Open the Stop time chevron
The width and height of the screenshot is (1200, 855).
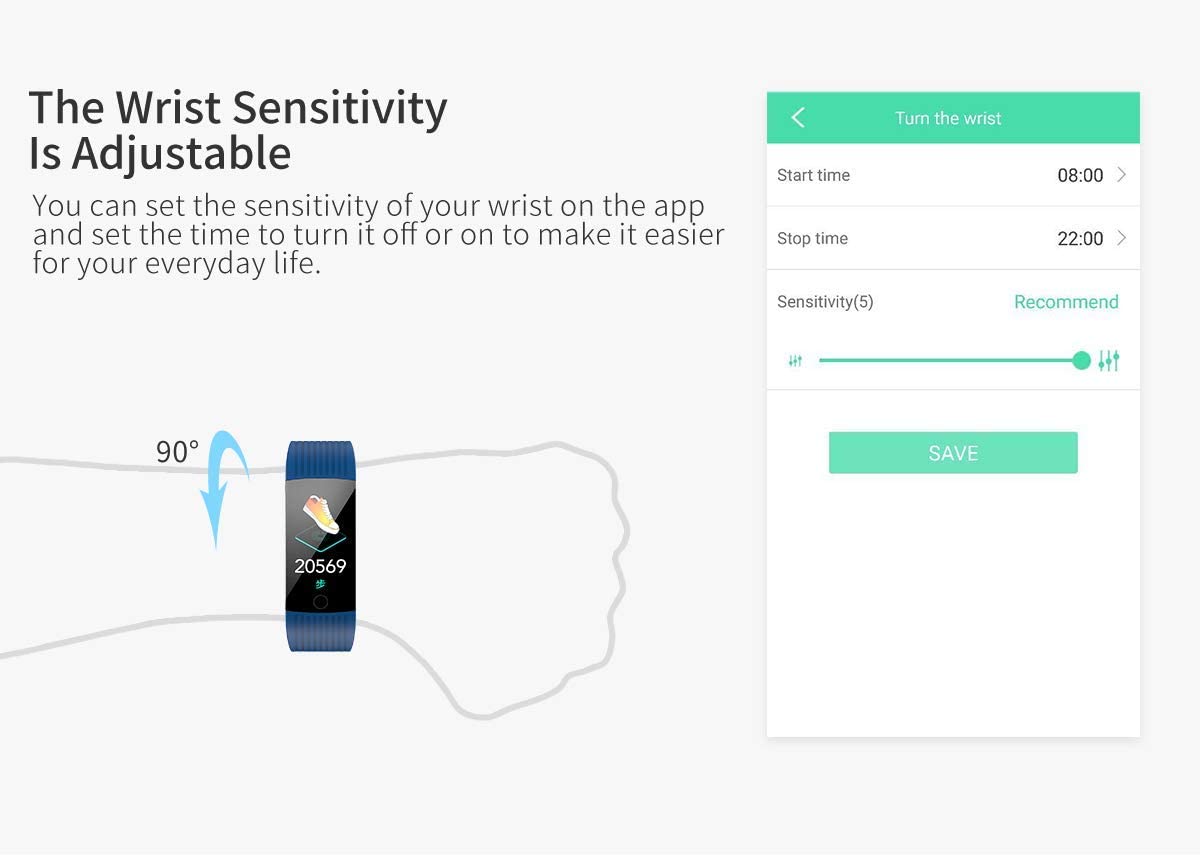tap(1121, 238)
